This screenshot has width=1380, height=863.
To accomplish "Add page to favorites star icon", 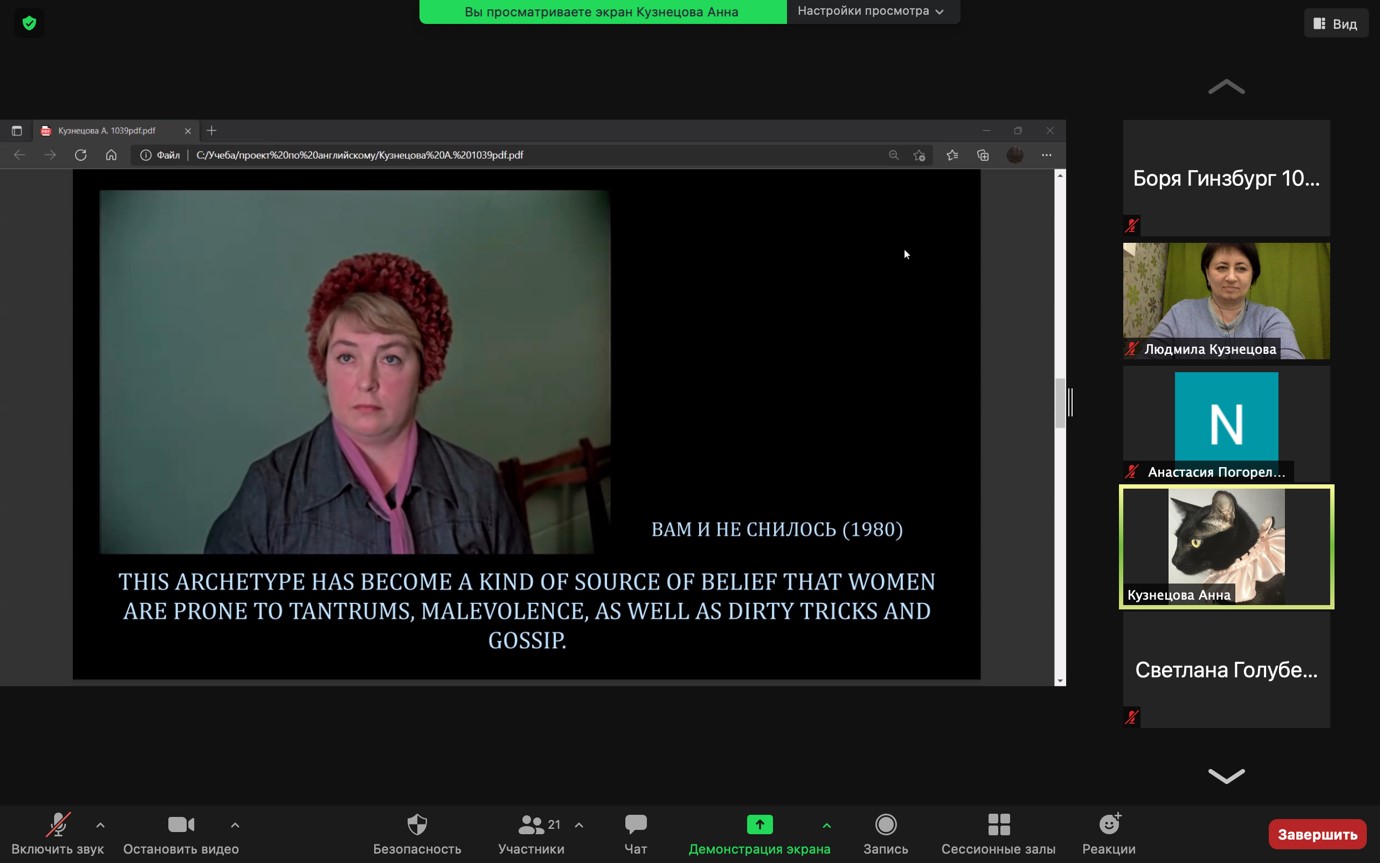I will point(919,155).
